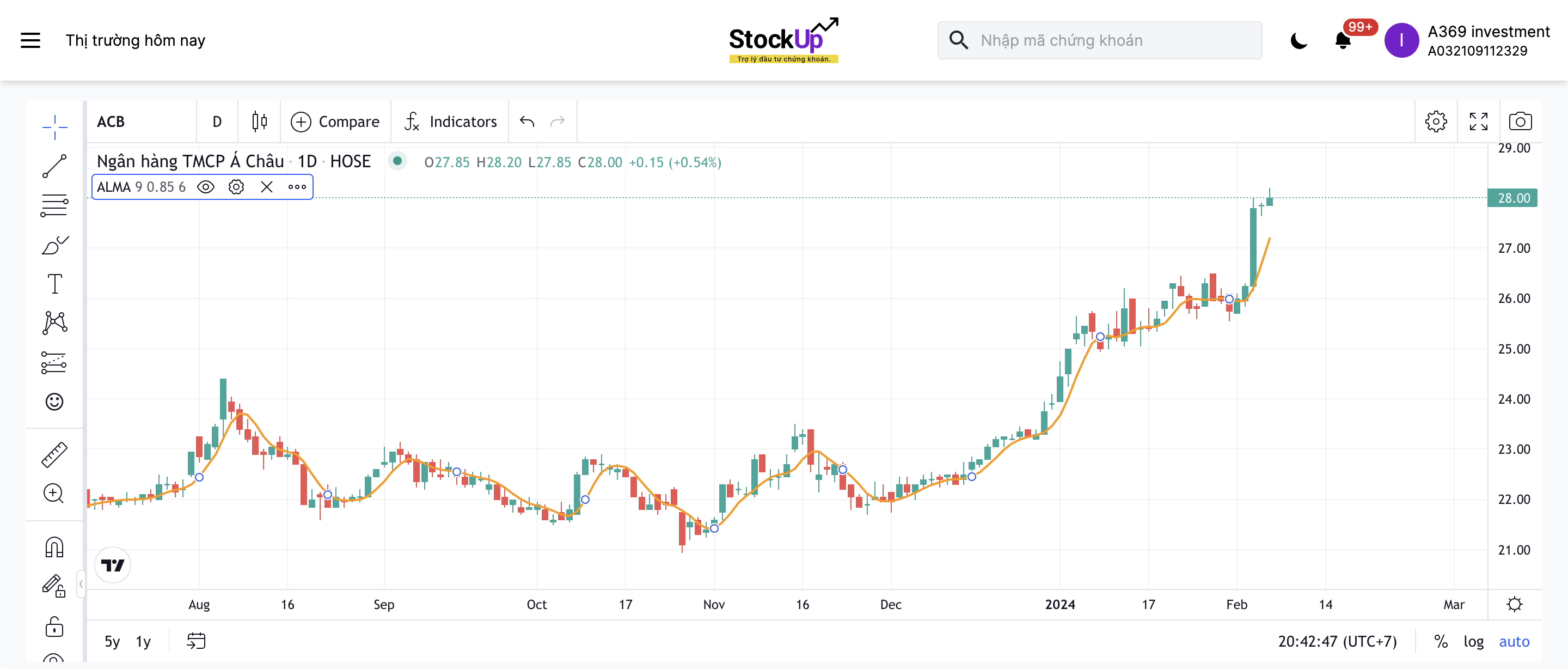The width and height of the screenshot is (1568, 669).
Task: Enter fullscreen chart mode
Action: click(x=1479, y=122)
